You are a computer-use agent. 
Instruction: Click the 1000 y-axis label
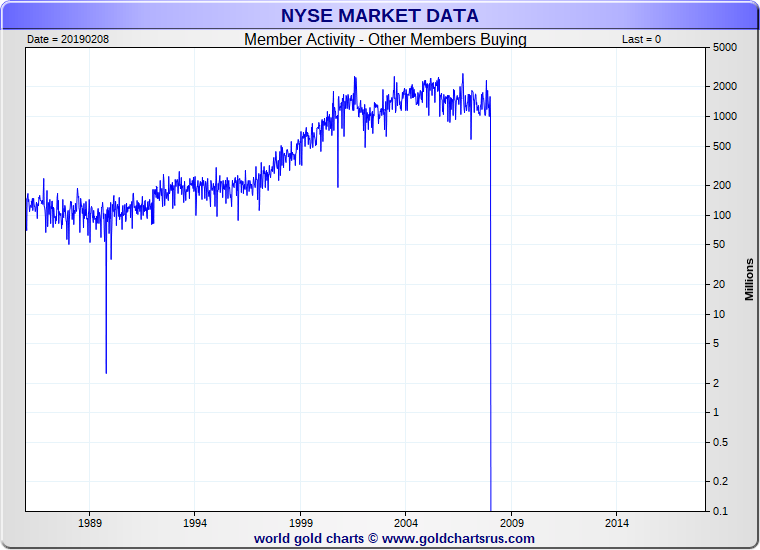click(725, 116)
